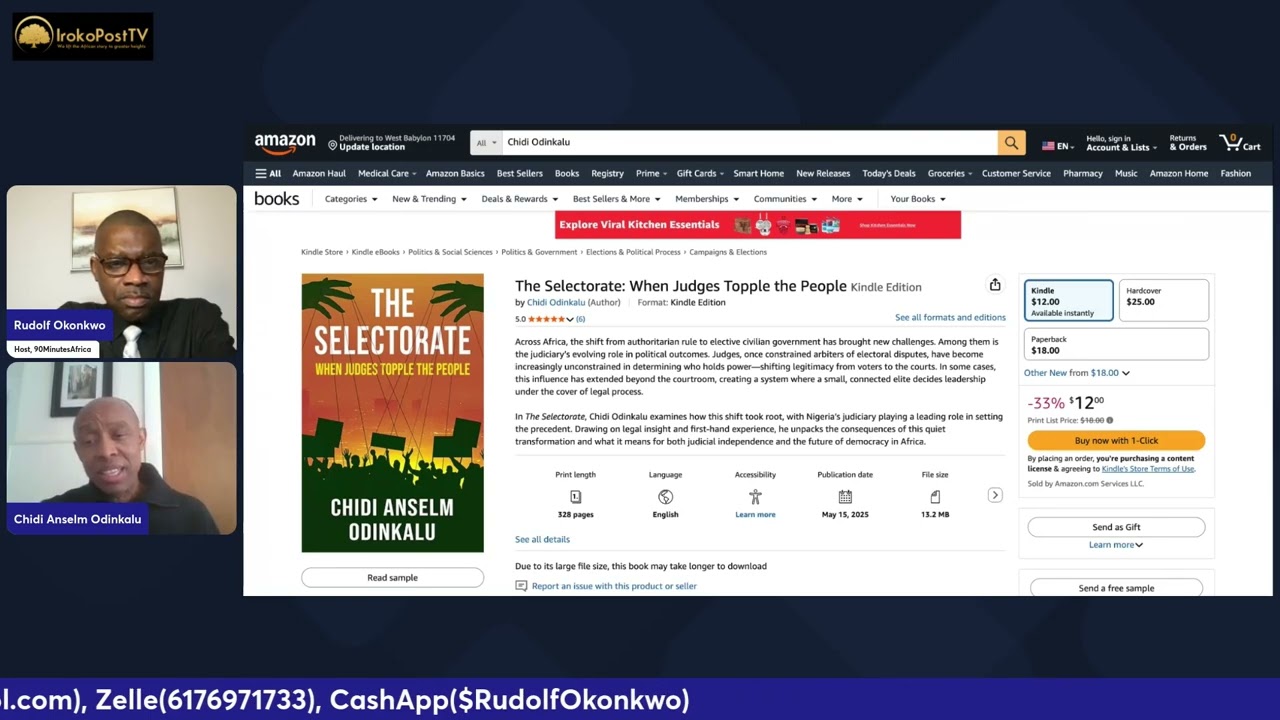This screenshot has height=720, width=1280.
Task: Expand the Deals & Rewards dropdown
Action: click(x=520, y=199)
